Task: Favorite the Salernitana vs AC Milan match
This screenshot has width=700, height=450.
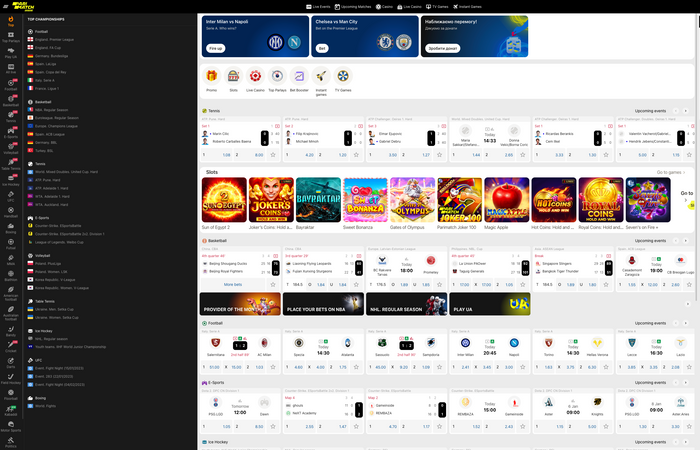Action: tap(273, 367)
